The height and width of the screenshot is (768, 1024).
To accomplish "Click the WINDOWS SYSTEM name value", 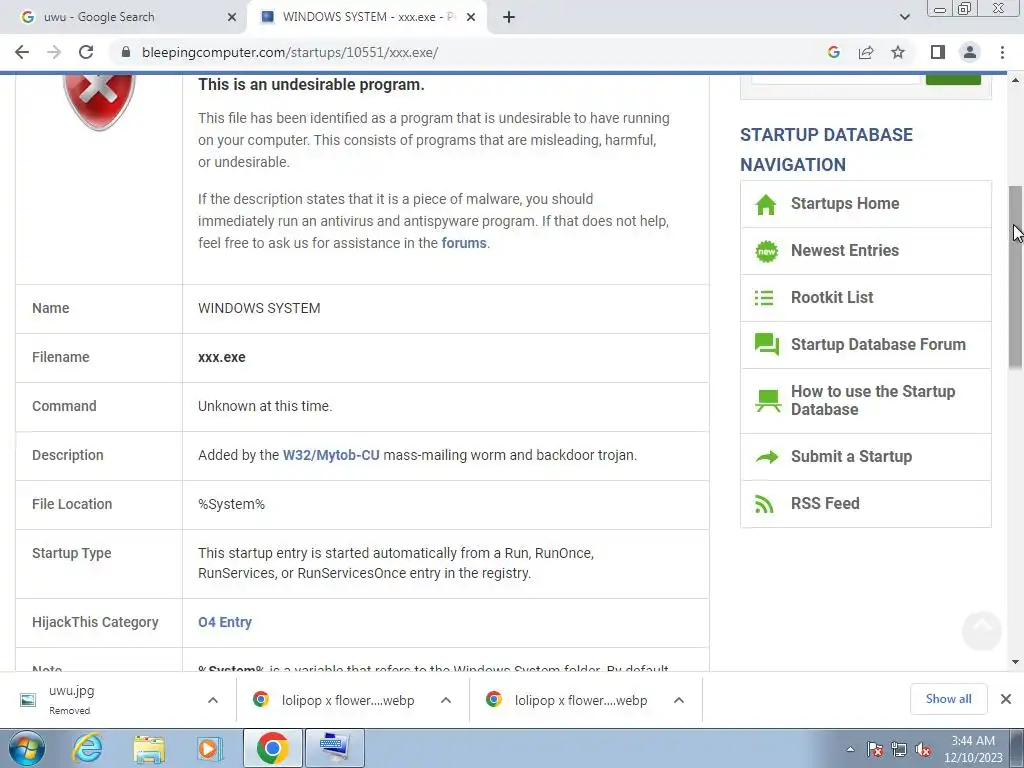I will [259, 308].
